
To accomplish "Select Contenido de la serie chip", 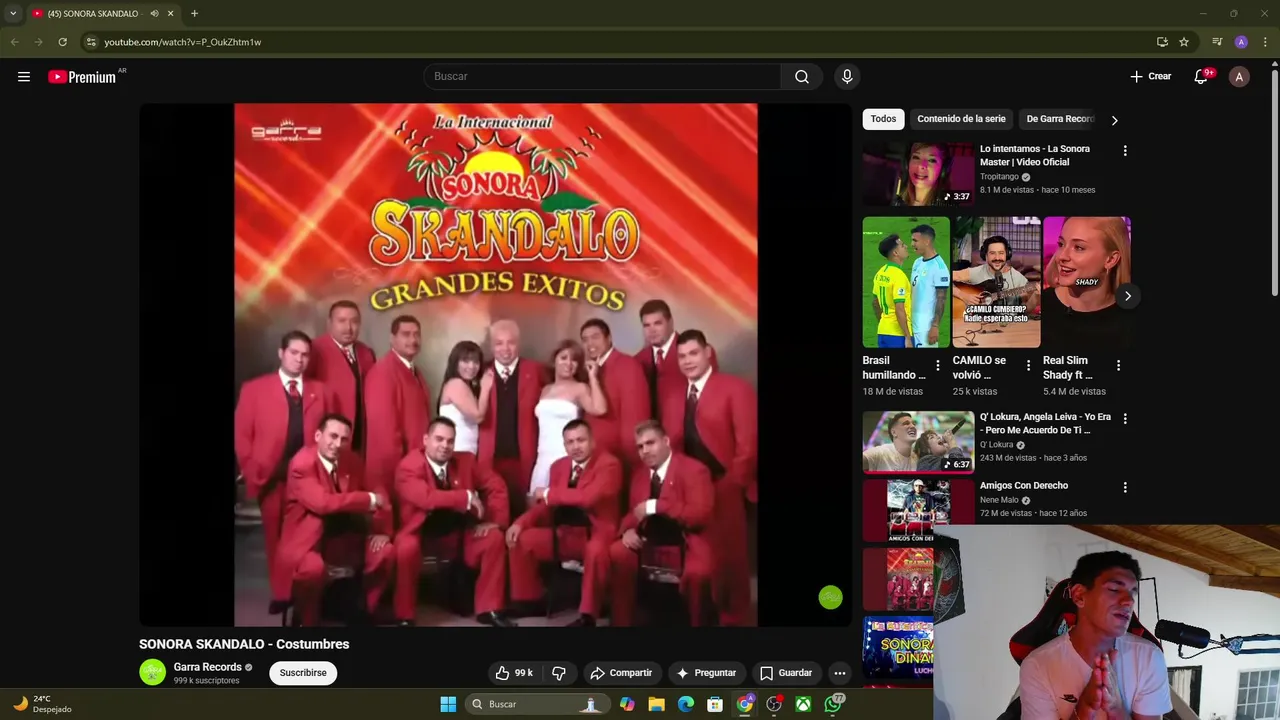I will click(961, 119).
